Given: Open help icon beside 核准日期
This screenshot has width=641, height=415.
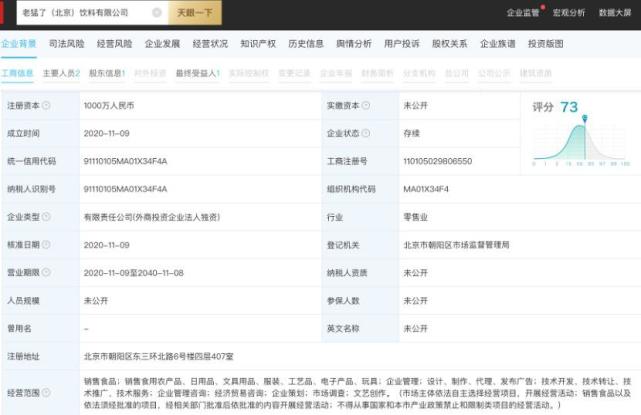Looking at the screenshot, I should point(46,245).
